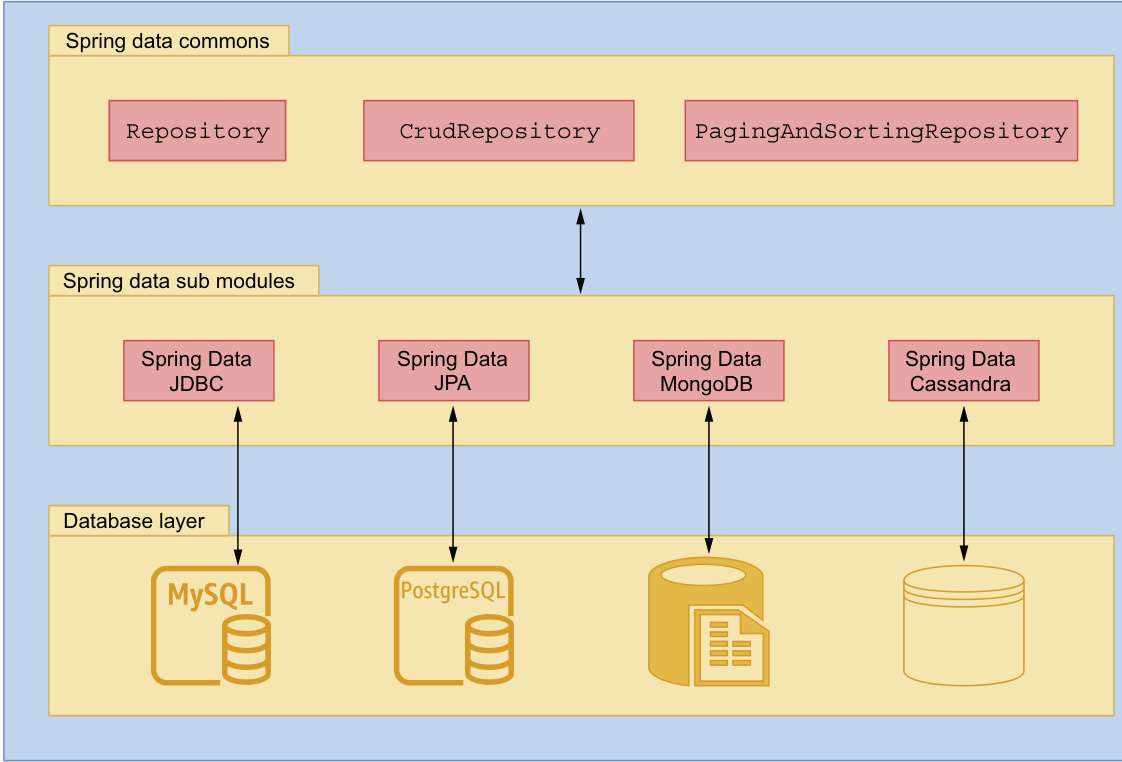Select the Spring Data JPA box

click(453, 371)
